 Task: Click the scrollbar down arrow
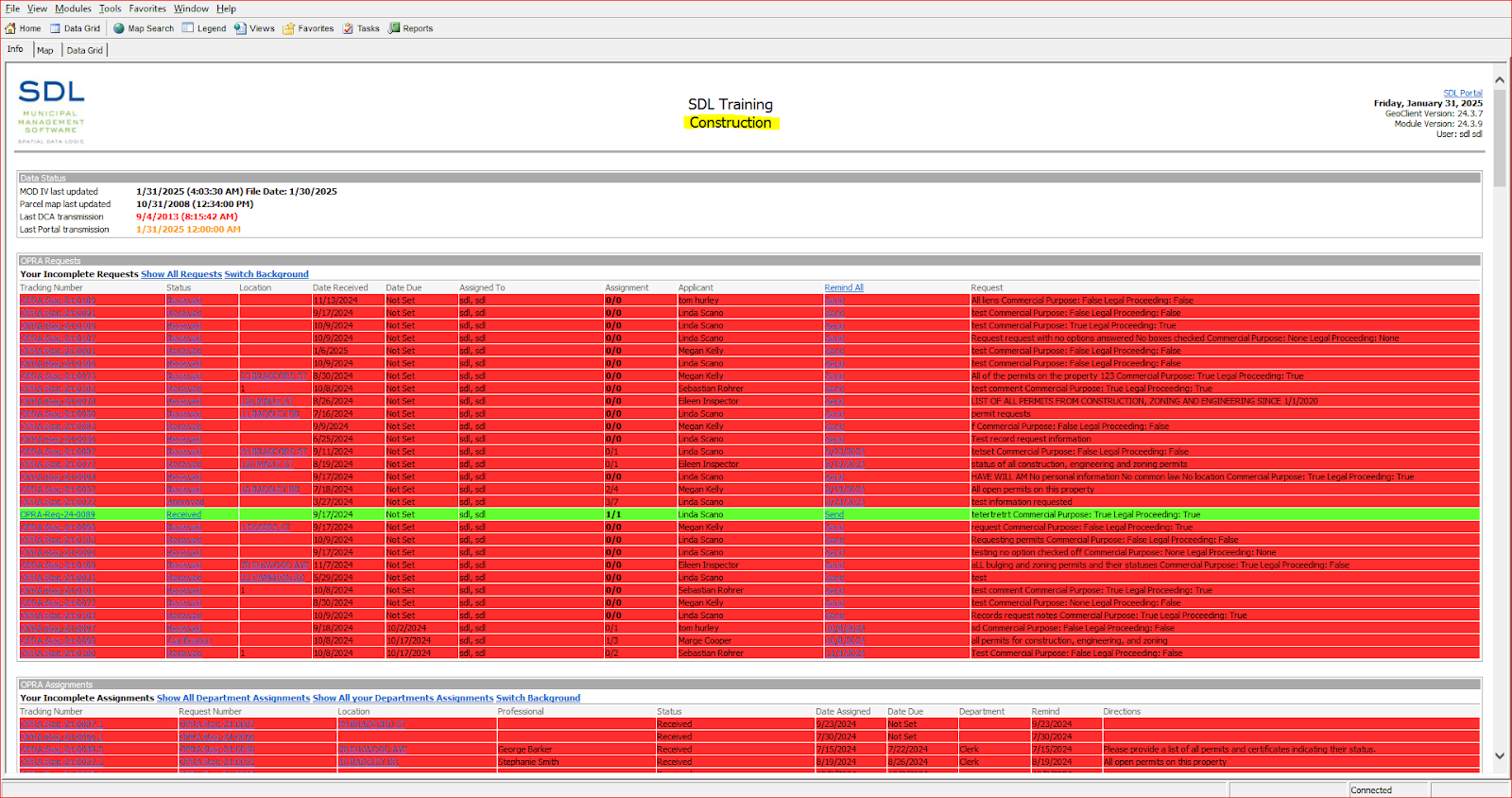(1500, 755)
